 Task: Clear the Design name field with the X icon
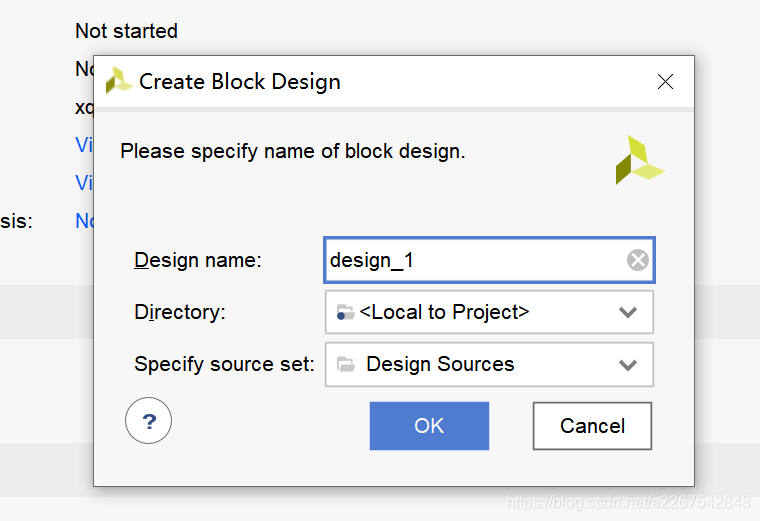click(x=638, y=261)
